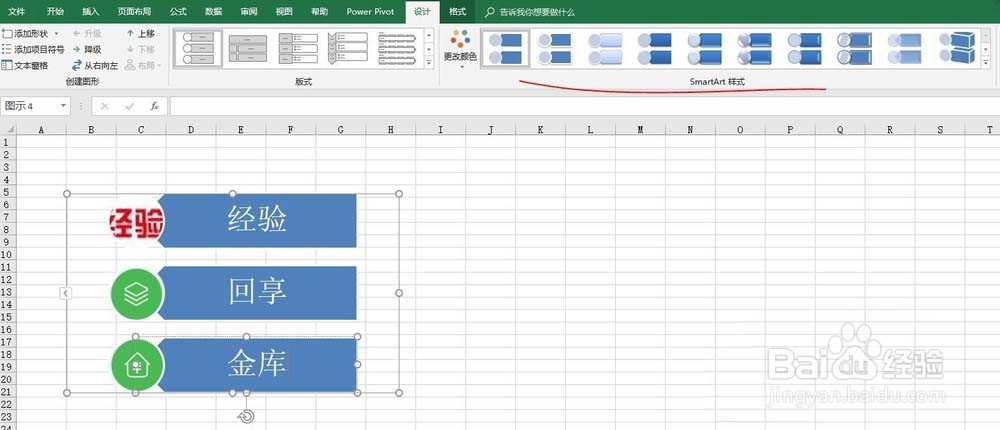Screen dimensions: 1000x430
Task: Click the 回享 blue text shape
Action: pyautogui.click(x=257, y=292)
